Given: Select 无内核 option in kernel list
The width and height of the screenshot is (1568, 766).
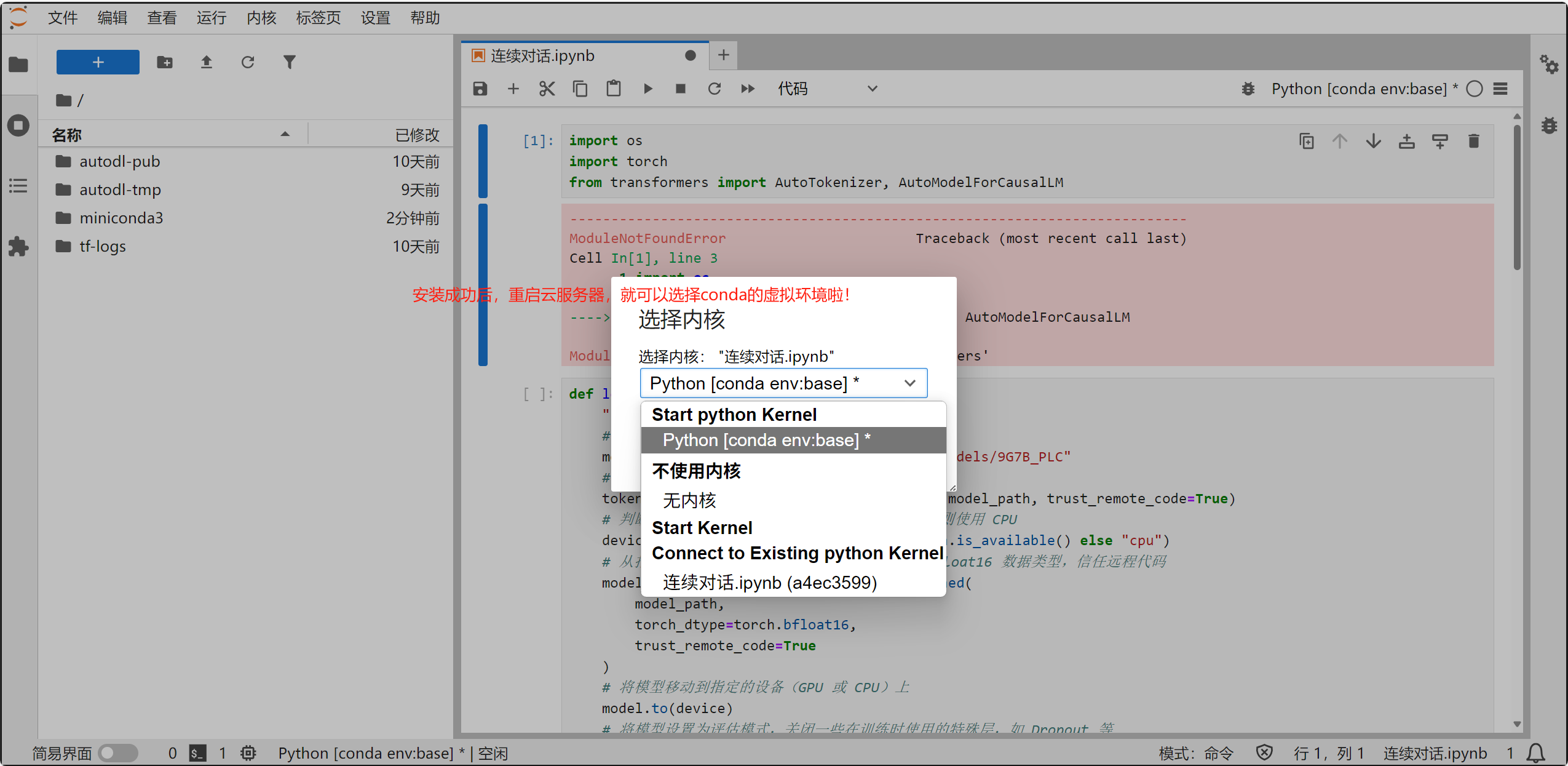Looking at the screenshot, I should click(x=689, y=500).
